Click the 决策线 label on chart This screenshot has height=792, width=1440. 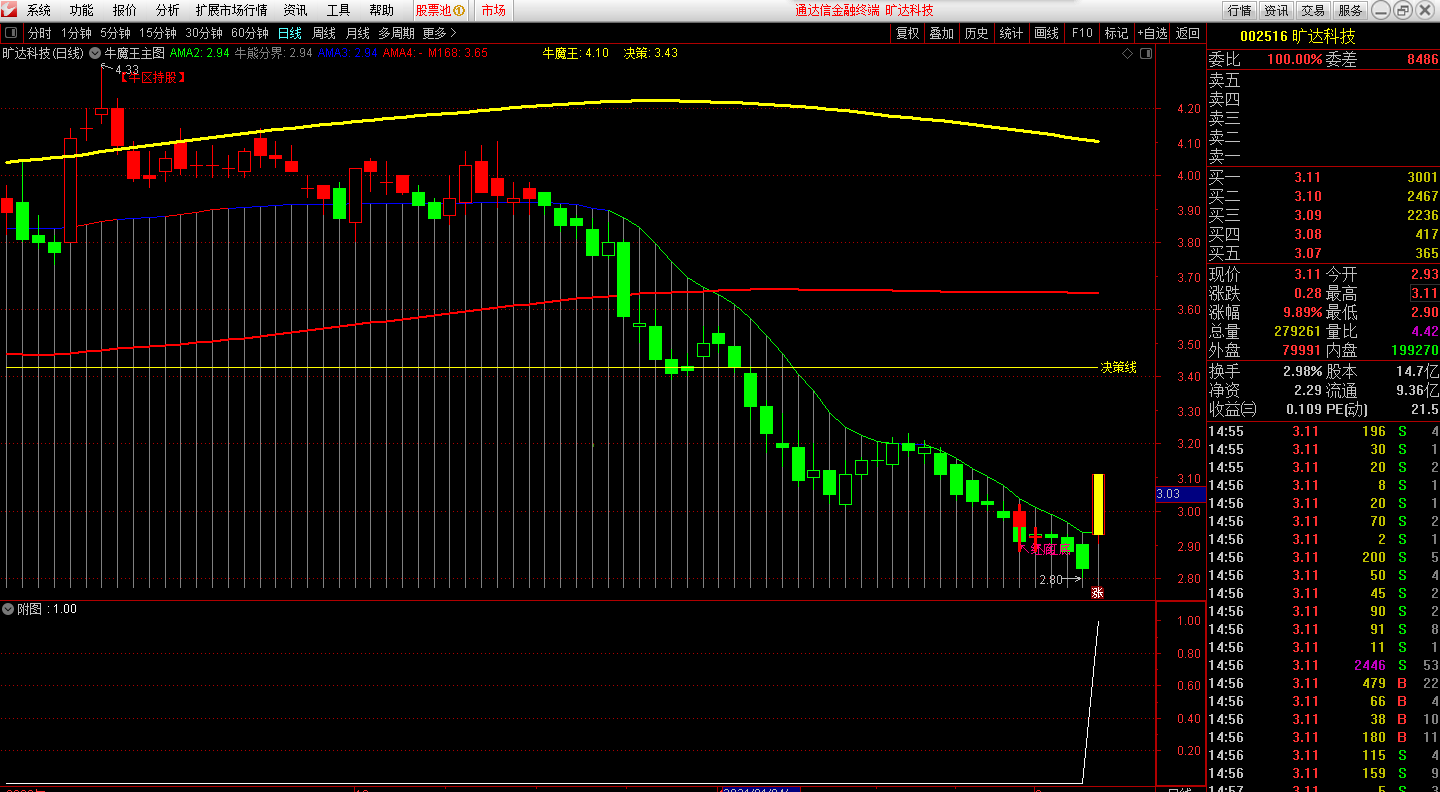coord(1118,368)
